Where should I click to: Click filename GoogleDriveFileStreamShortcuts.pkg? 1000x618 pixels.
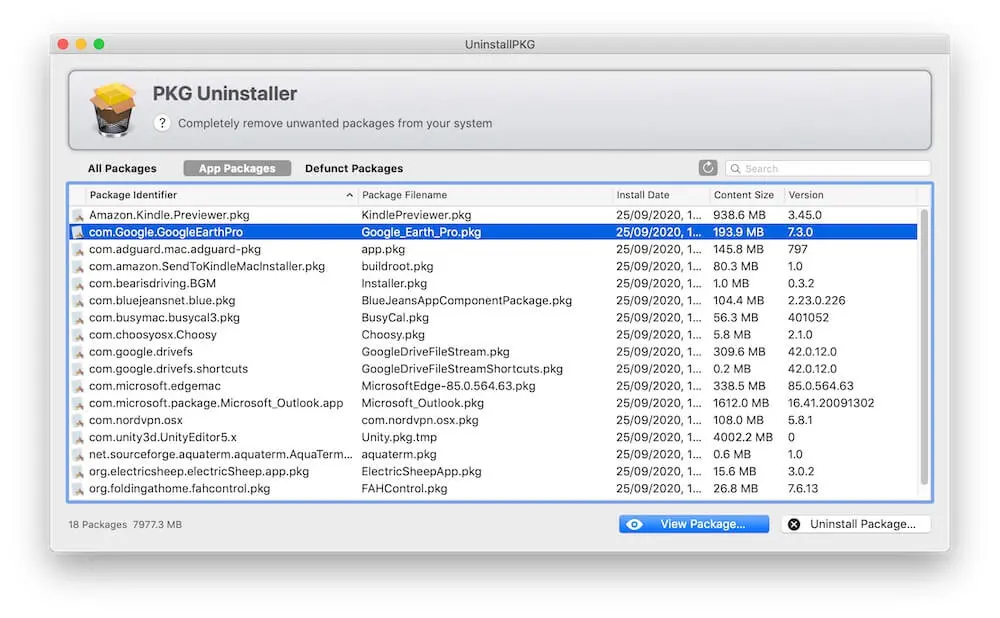[x=462, y=369]
